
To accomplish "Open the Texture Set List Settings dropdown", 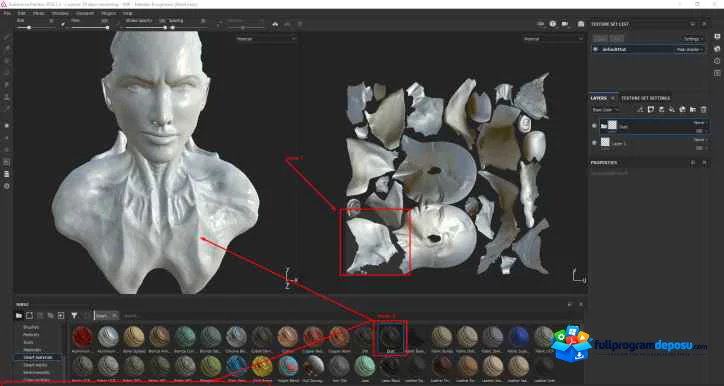I will point(693,39).
